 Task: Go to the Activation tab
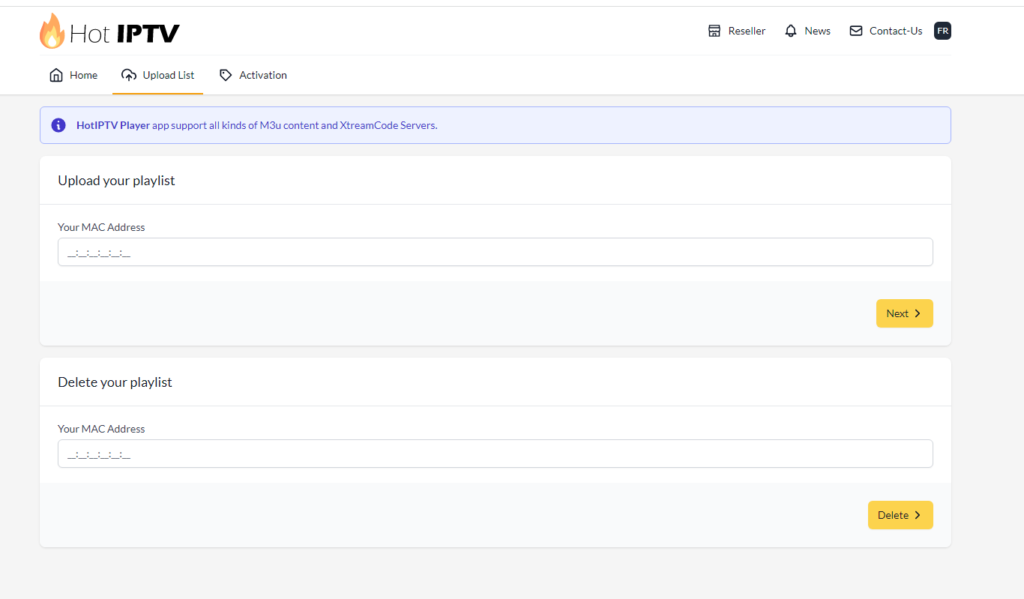coord(253,75)
